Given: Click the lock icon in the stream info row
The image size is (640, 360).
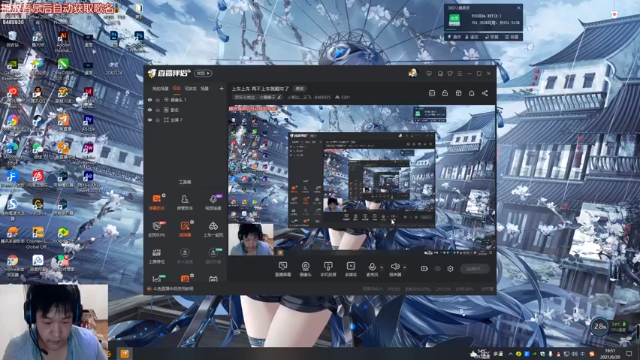Looking at the screenshot, I should [445, 93].
